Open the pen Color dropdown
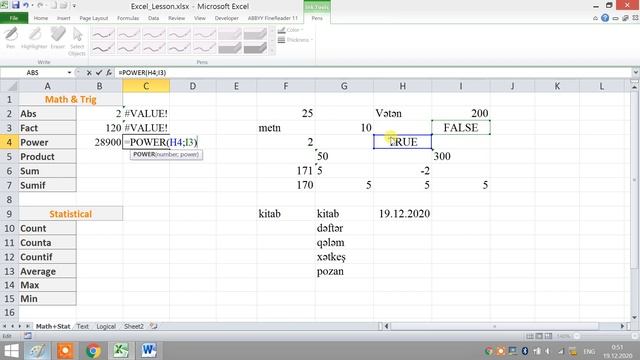 291,30
